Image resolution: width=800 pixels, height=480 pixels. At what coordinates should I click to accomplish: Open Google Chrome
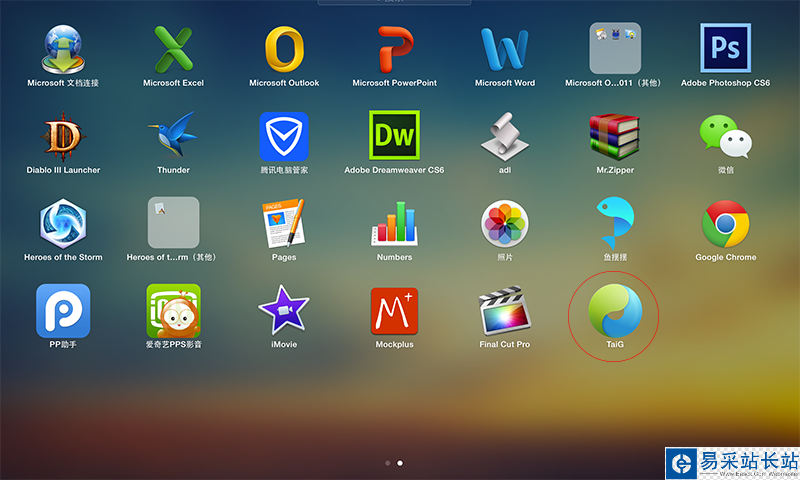[x=726, y=223]
